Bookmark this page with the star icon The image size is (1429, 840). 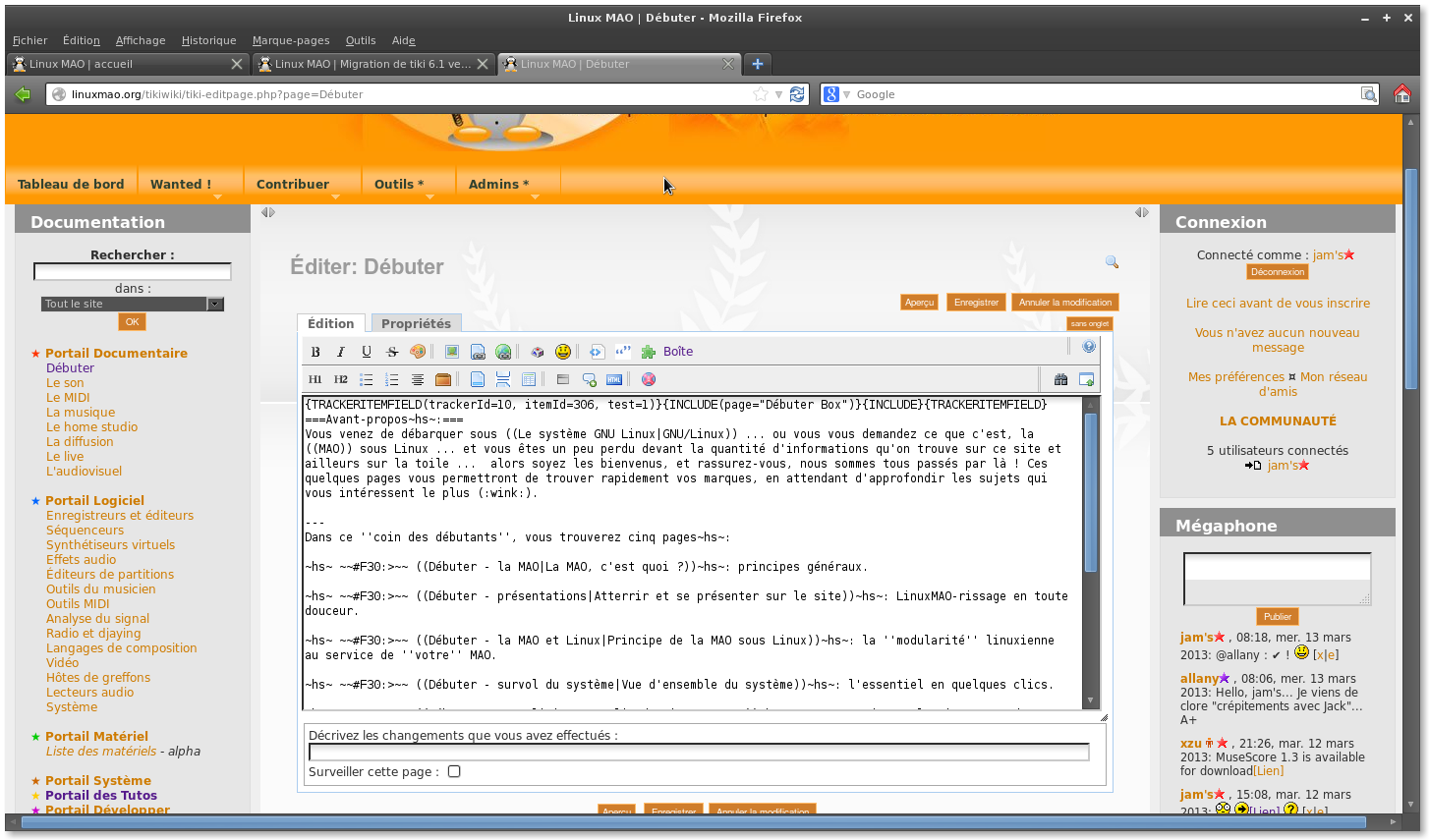(x=761, y=94)
